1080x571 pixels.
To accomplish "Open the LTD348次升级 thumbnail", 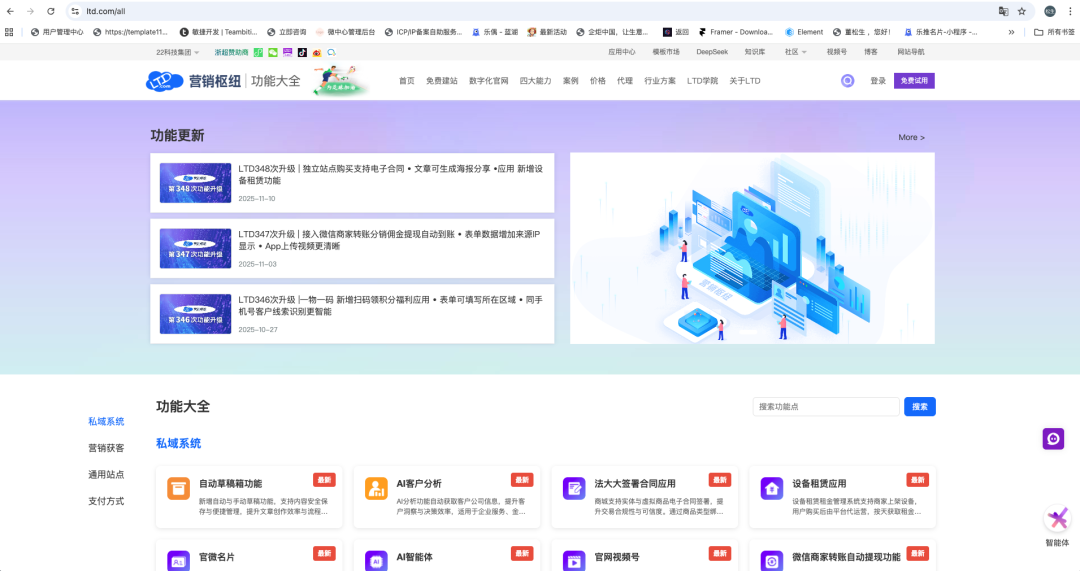I will (x=196, y=183).
